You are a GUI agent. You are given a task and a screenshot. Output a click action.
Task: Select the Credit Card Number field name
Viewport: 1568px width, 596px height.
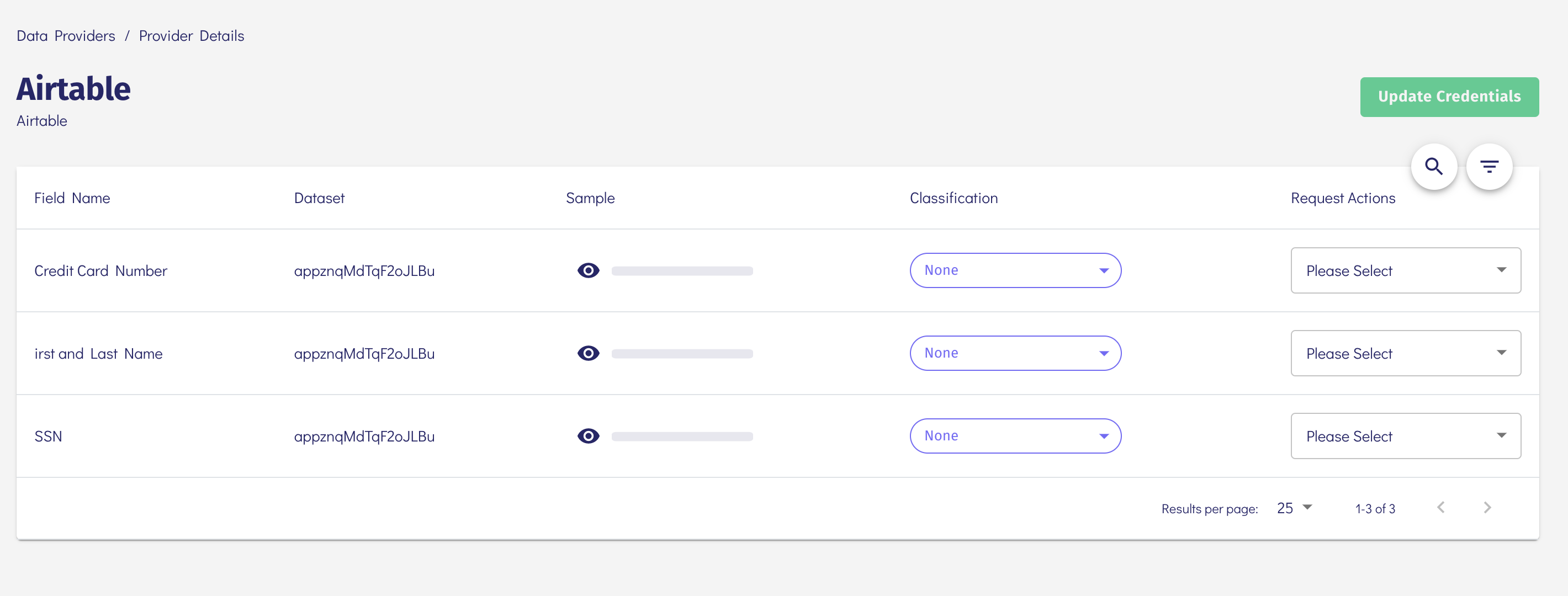click(100, 270)
